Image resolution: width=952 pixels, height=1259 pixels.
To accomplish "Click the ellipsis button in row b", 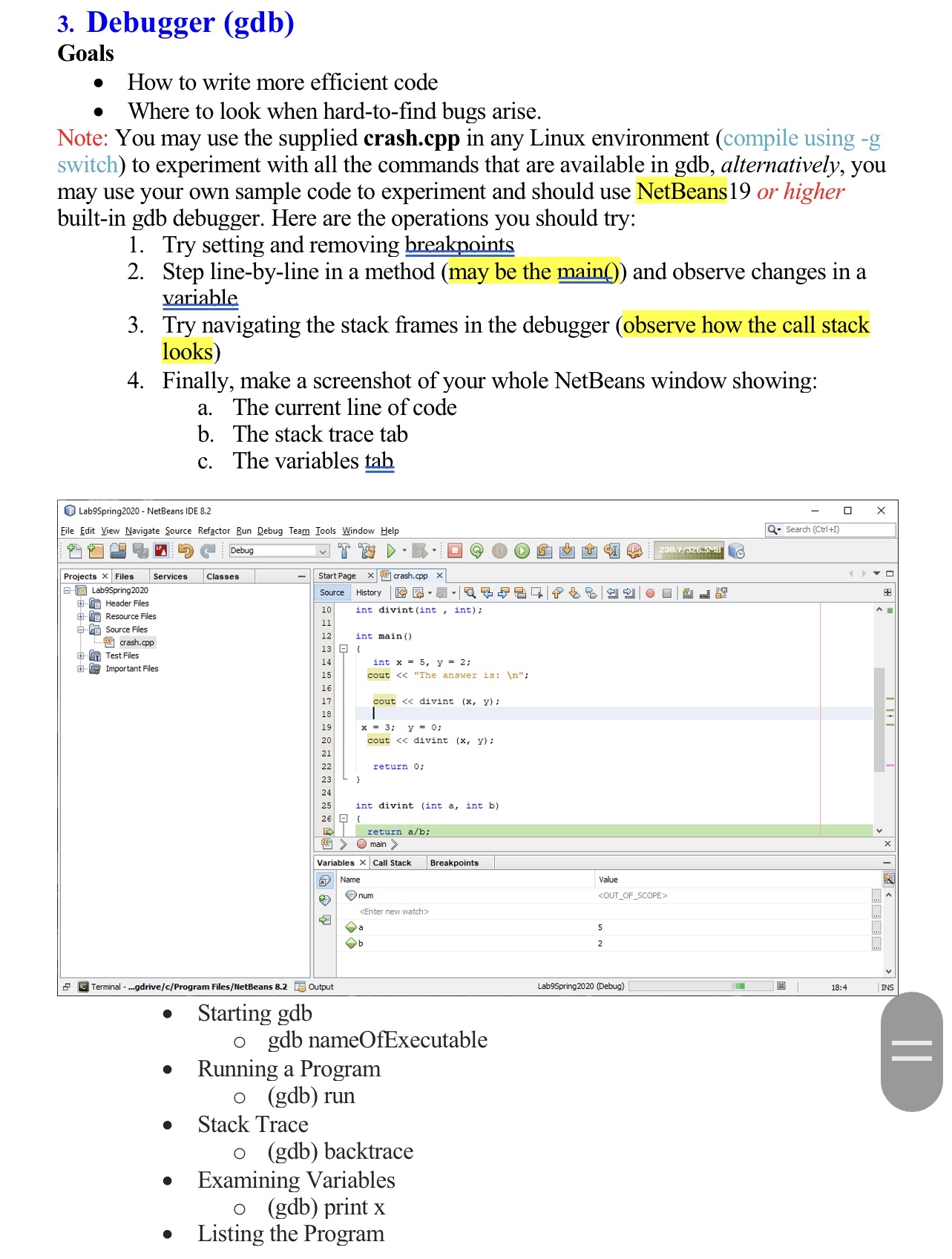I will [876, 944].
